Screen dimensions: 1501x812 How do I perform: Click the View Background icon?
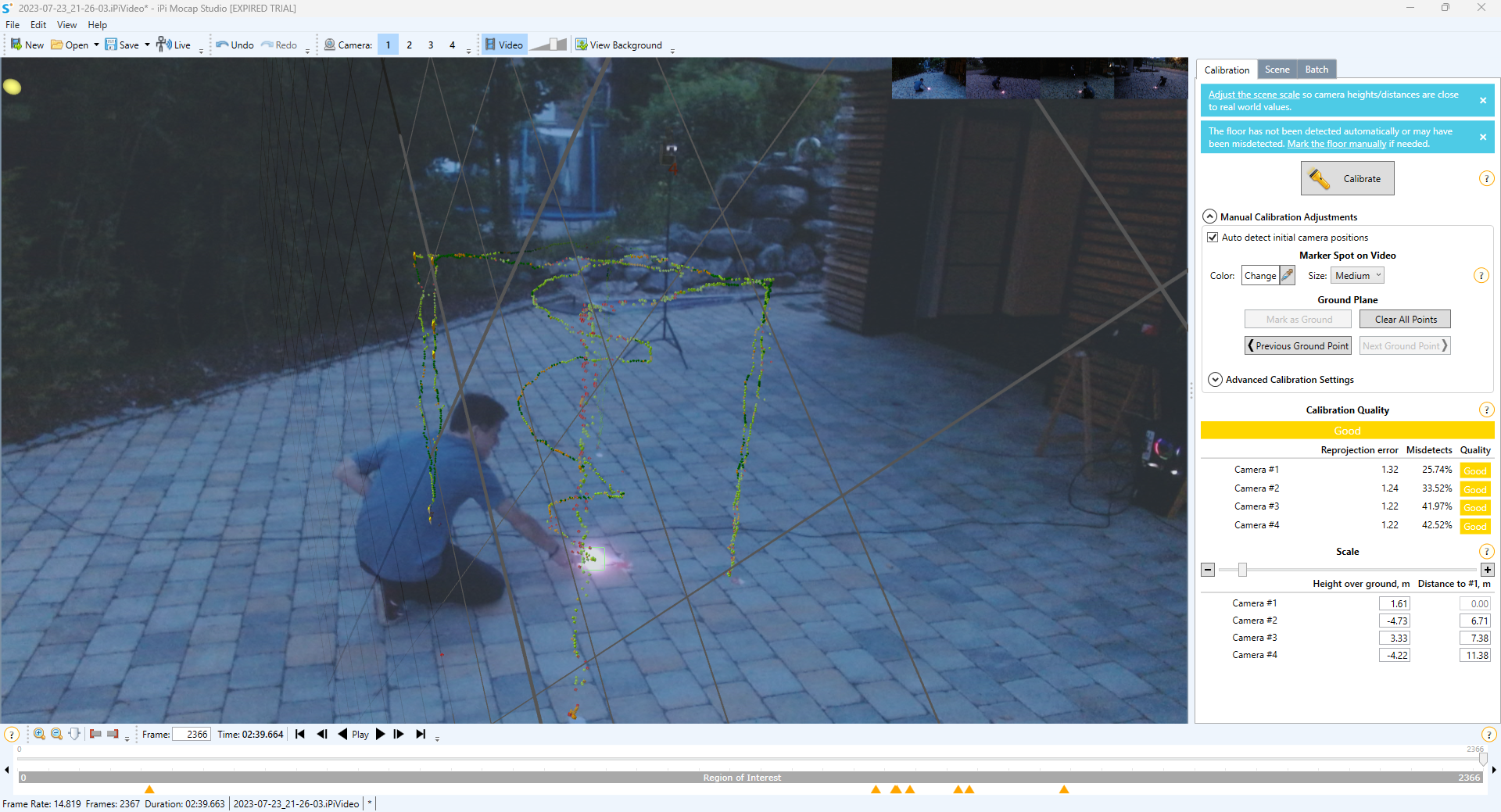[x=582, y=45]
